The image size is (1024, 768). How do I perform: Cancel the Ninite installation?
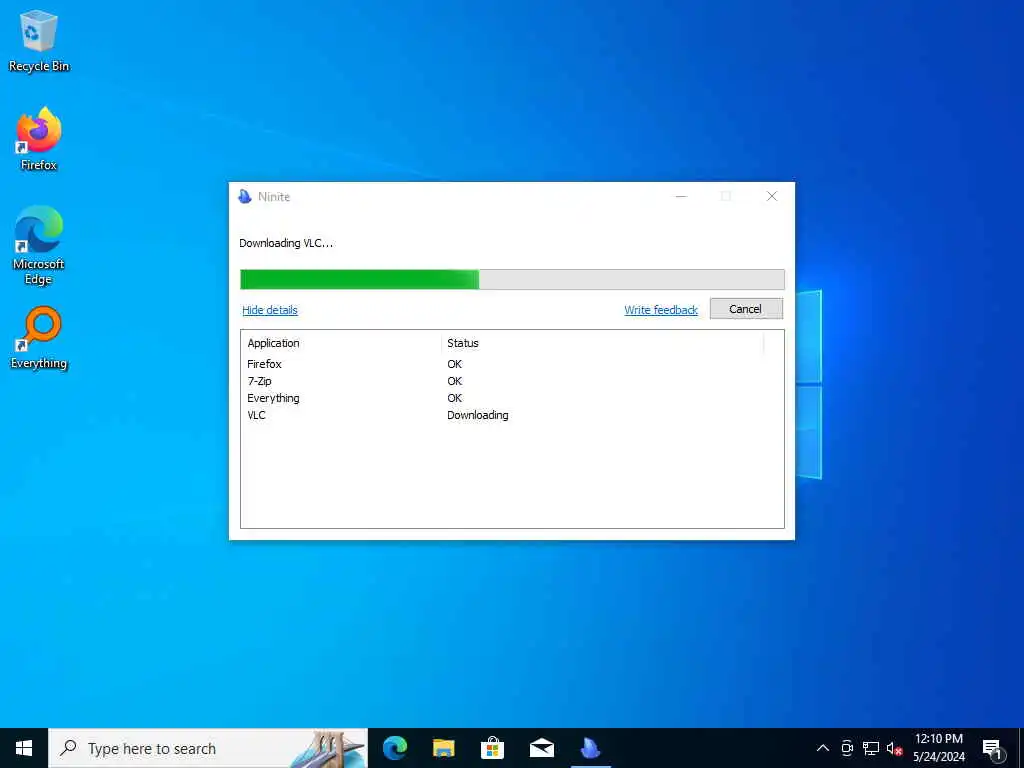coord(746,309)
